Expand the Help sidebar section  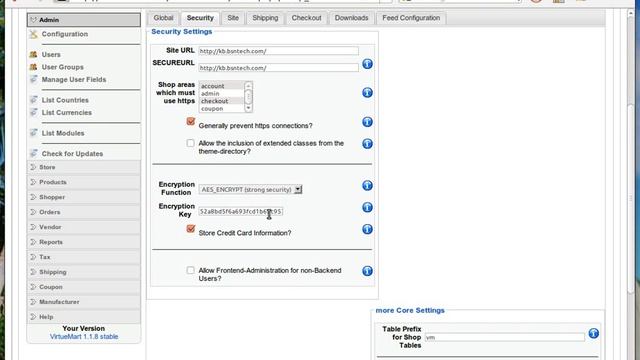pos(84,317)
